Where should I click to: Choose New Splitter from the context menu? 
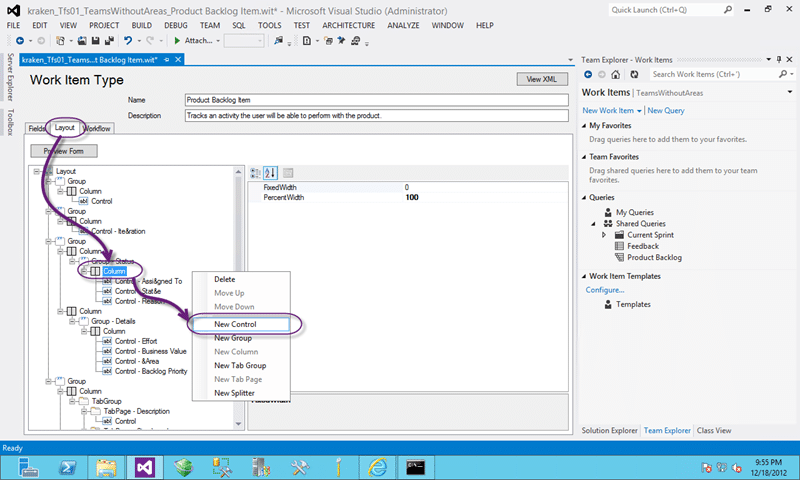[x=241, y=393]
